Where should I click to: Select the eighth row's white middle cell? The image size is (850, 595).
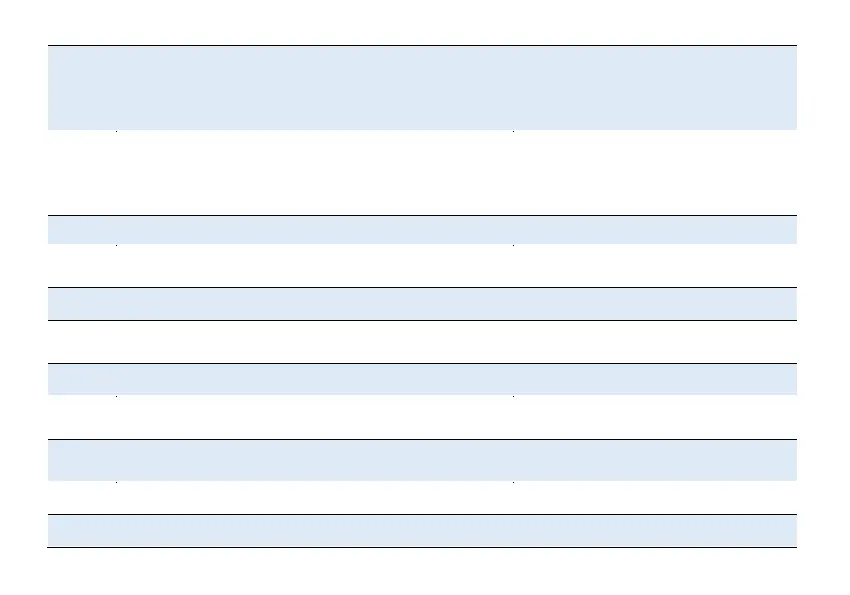pyautogui.click(x=315, y=416)
